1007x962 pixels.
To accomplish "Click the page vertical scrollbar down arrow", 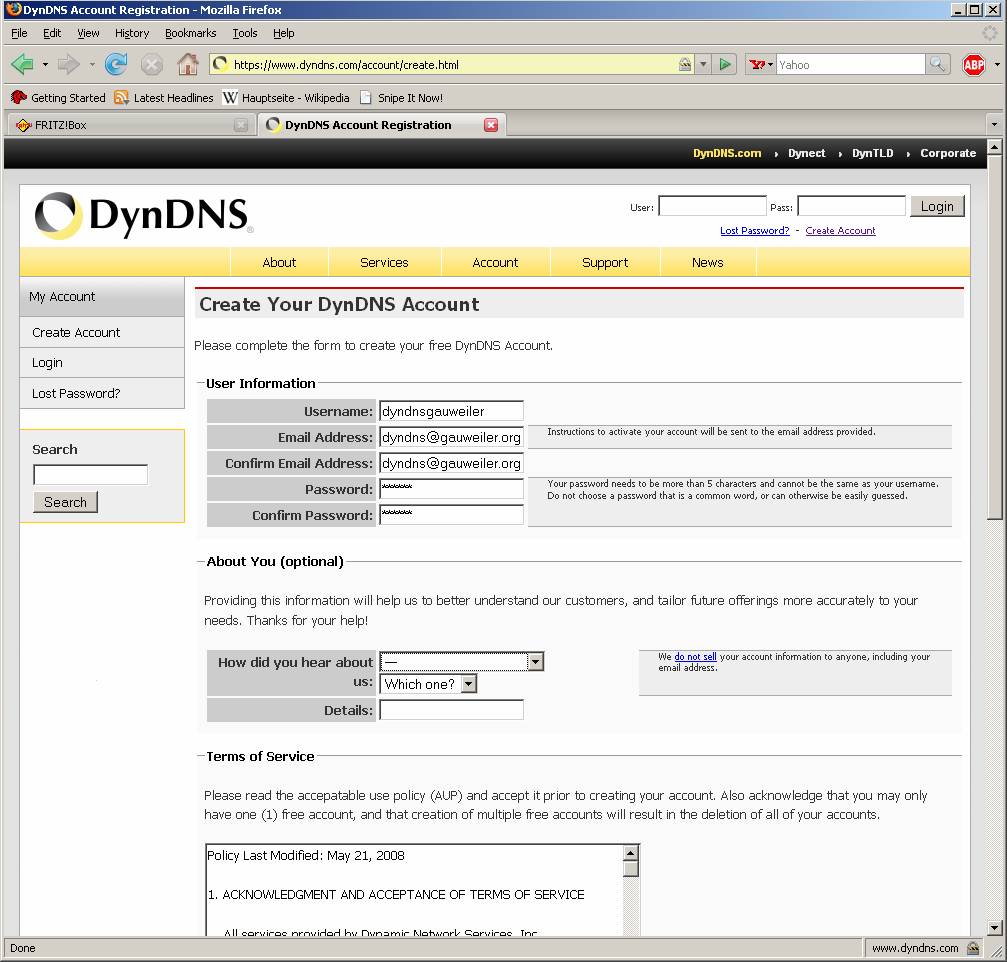I will [x=994, y=928].
